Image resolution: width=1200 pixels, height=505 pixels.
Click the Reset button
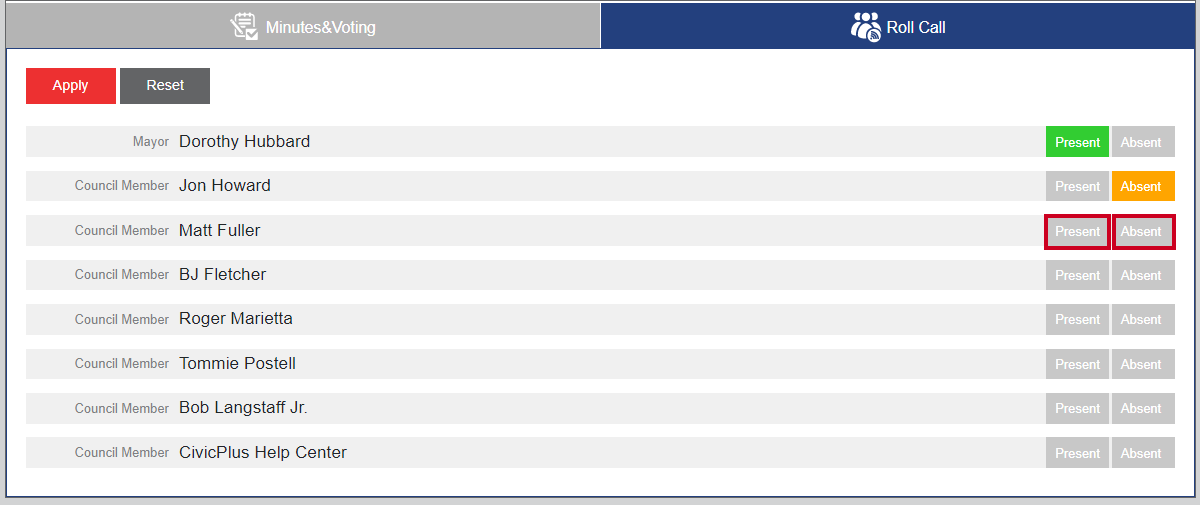click(165, 86)
